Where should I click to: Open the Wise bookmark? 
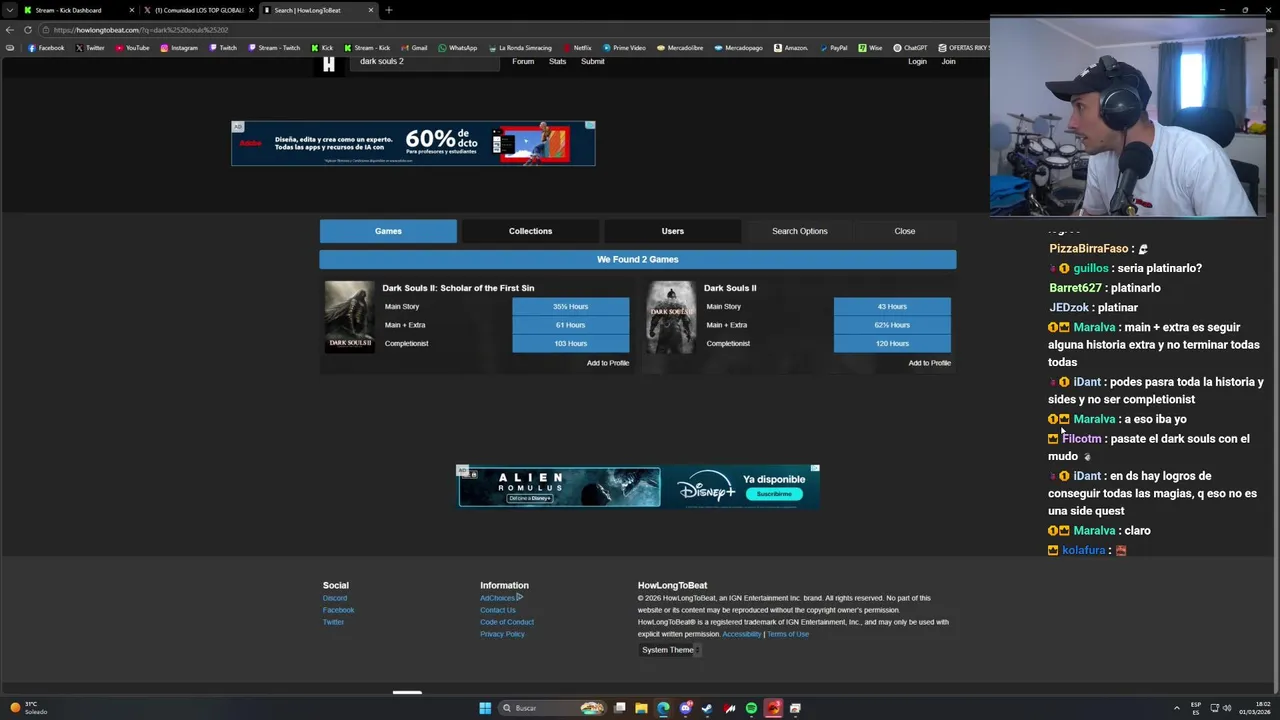[870, 48]
